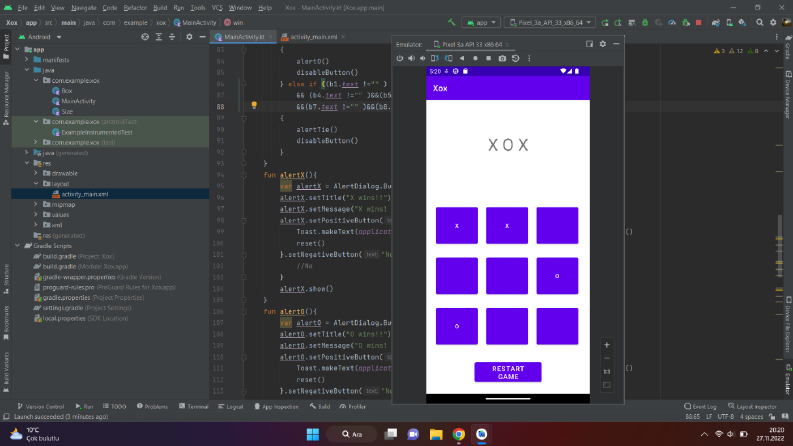Click Select Opened File target icon in Project panel
793x446 pixels.
pos(145,37)
